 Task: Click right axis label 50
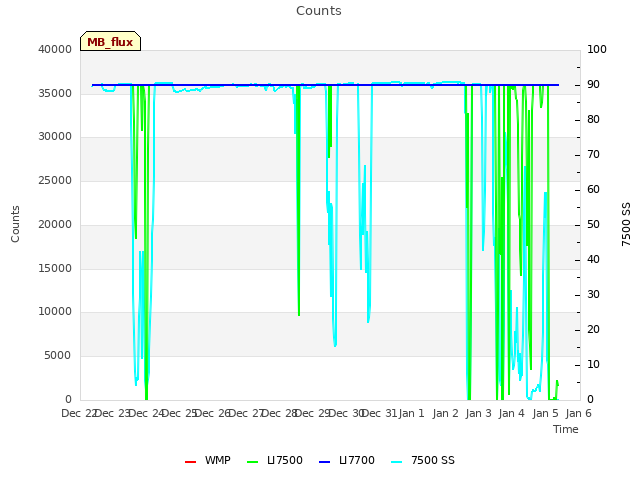pyautogui.click(x=593, y=224)
